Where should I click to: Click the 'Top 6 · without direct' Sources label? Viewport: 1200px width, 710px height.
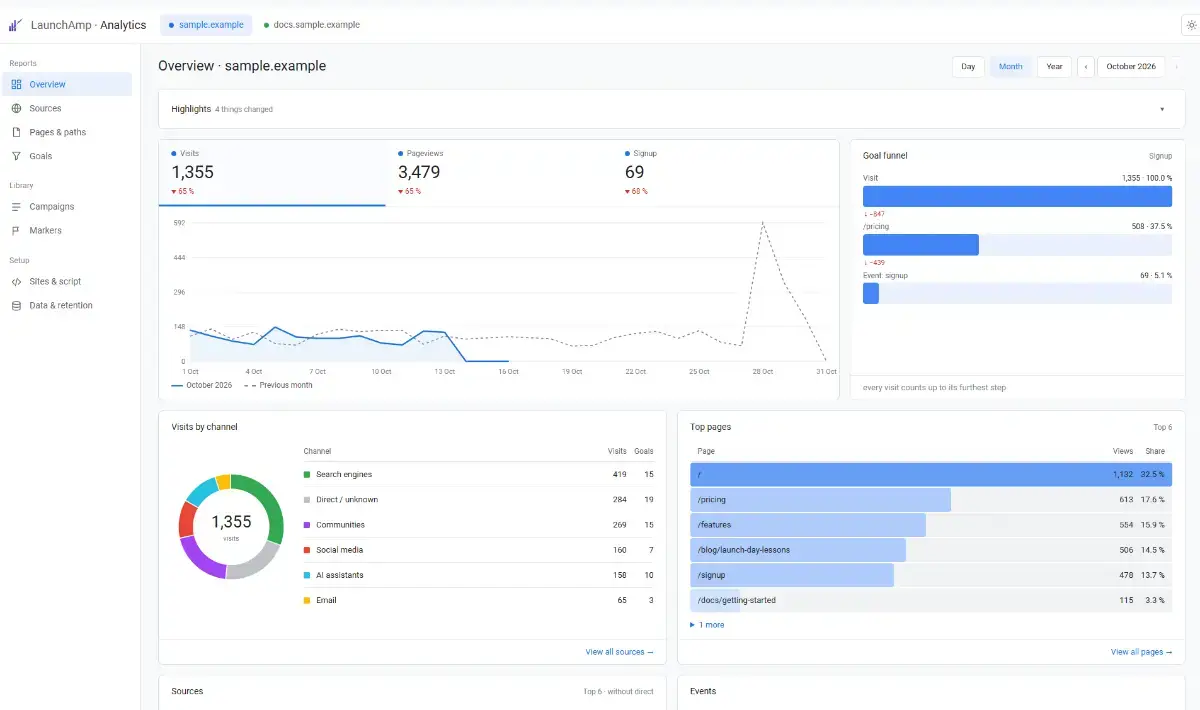click(x=618, y=692)
